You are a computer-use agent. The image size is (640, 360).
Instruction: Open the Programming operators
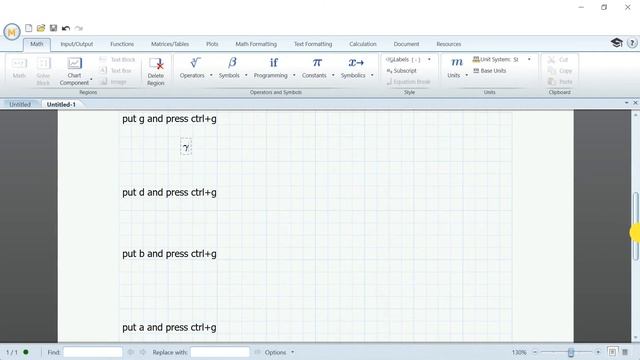271,67
